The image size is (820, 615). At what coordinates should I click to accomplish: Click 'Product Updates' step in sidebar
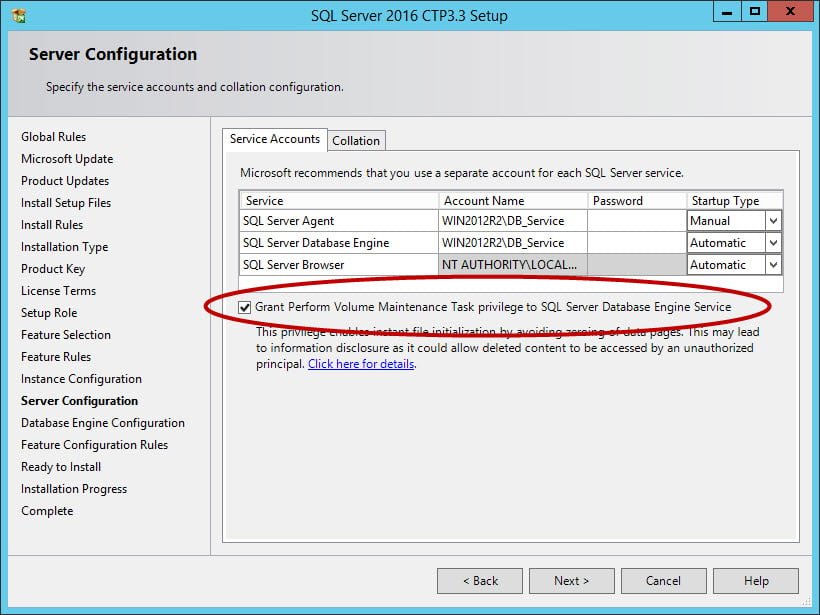coord(65,181)
